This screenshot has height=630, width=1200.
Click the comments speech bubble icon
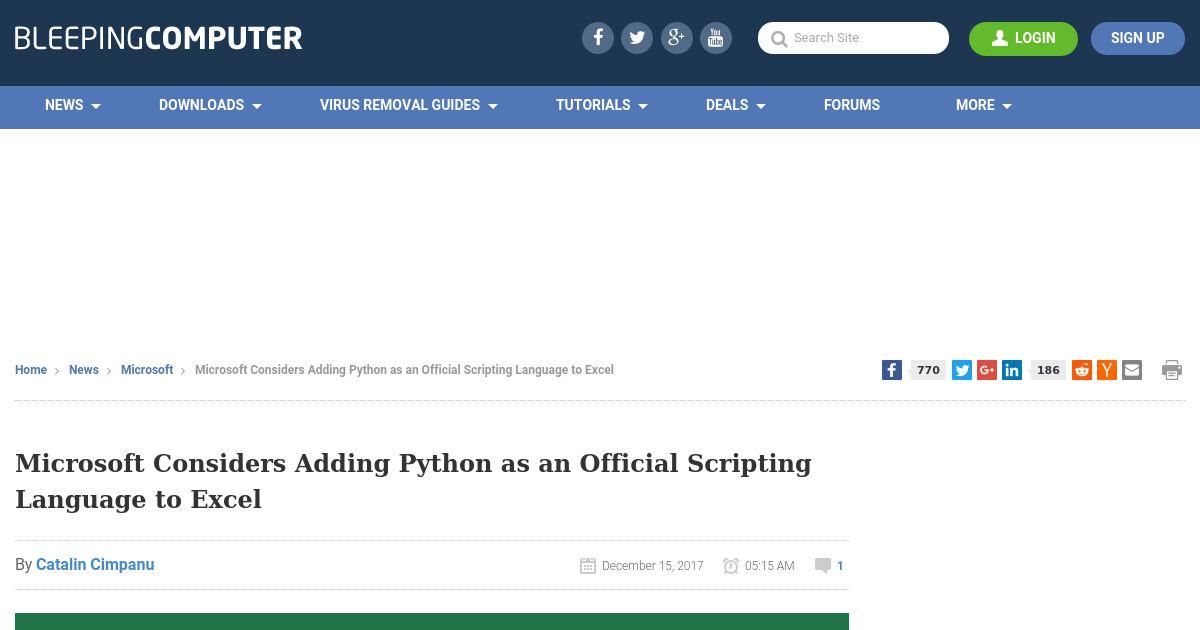(x=823, y=566)
